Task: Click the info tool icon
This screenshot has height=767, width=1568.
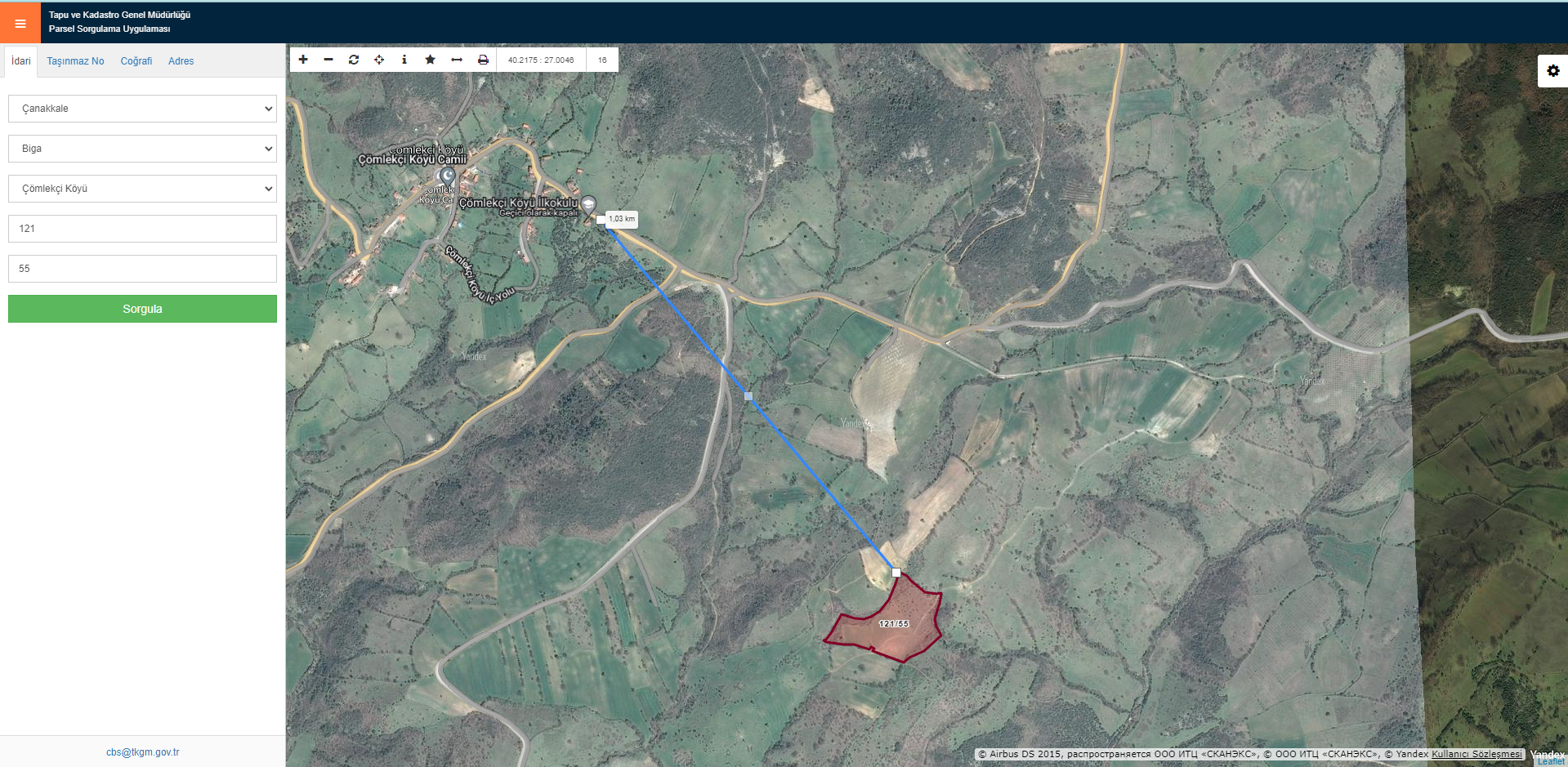Action: (x=404, y=60)
